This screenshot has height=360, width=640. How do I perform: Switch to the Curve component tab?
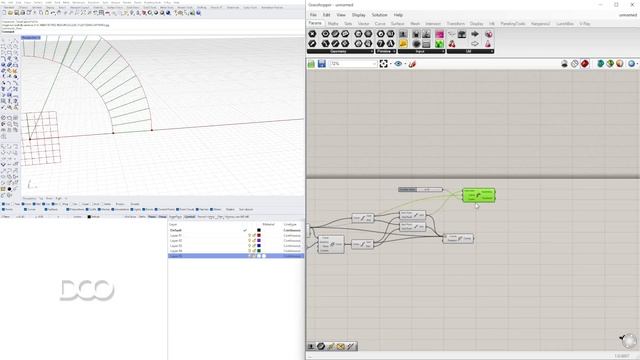pyautogui.click(x=380, y=24)
